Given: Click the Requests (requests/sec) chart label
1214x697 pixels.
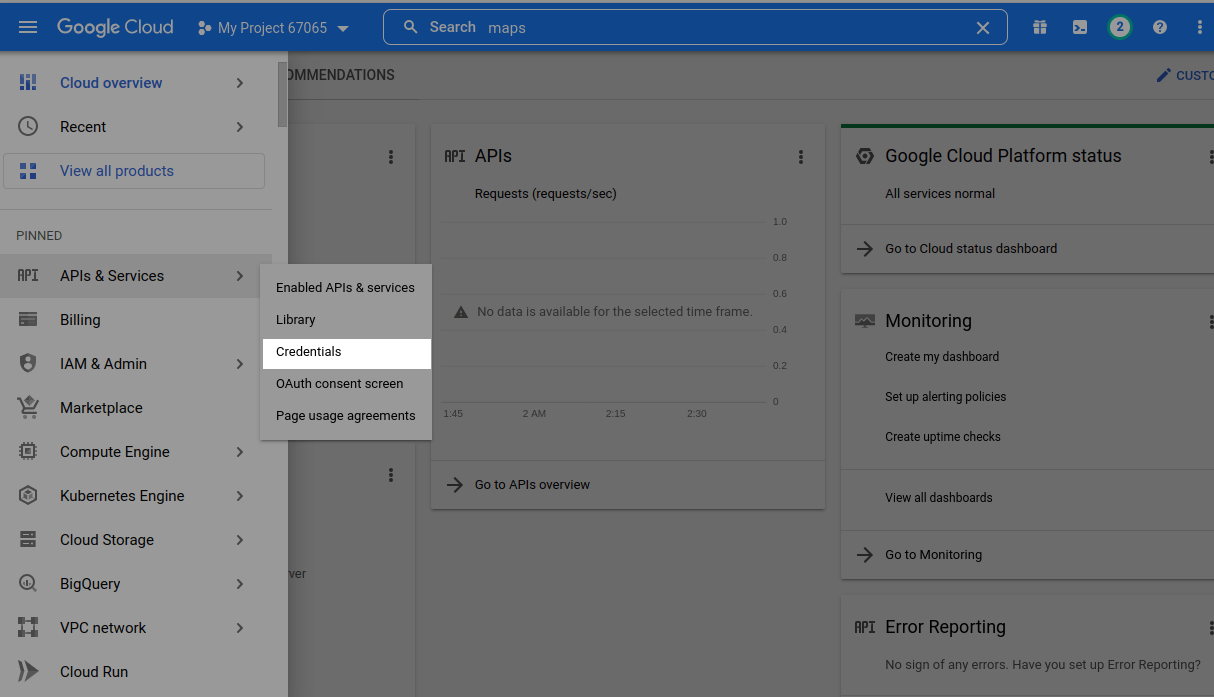Looking at the screenshot, I should [546, 194].
